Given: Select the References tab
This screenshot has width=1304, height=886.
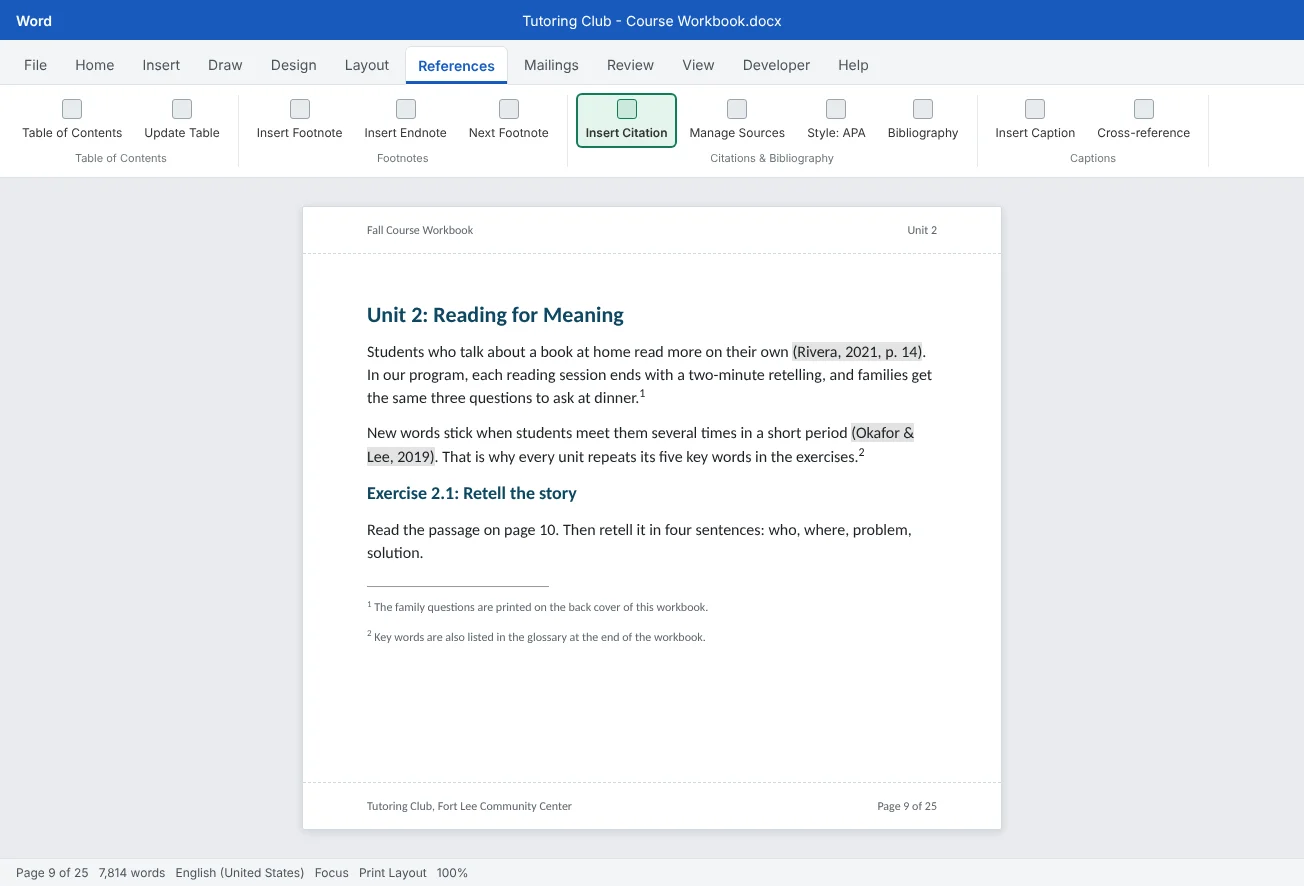Looking at the screenshot, I should [x=456, y=66].
